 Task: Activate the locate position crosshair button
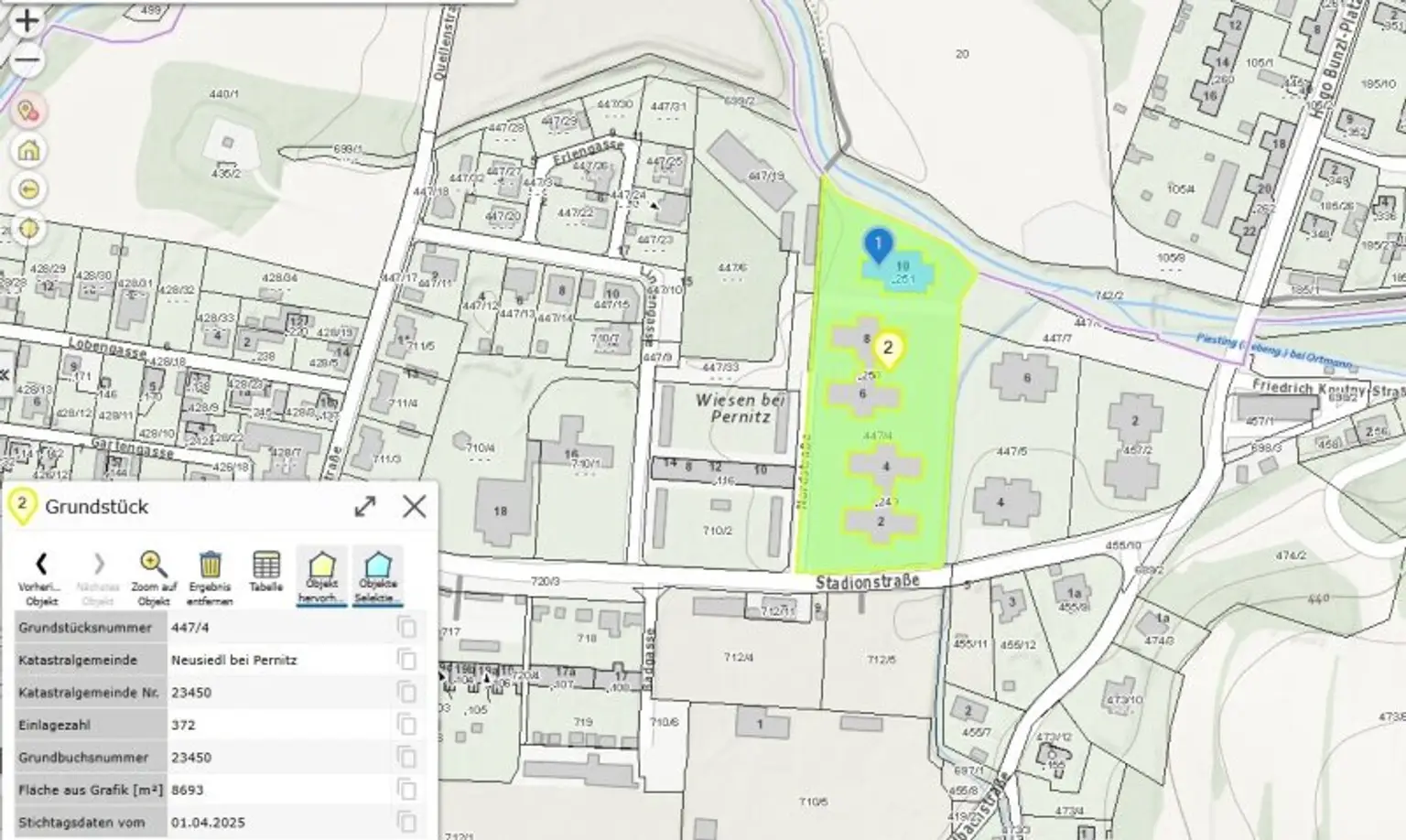click(x=28, y=228)
